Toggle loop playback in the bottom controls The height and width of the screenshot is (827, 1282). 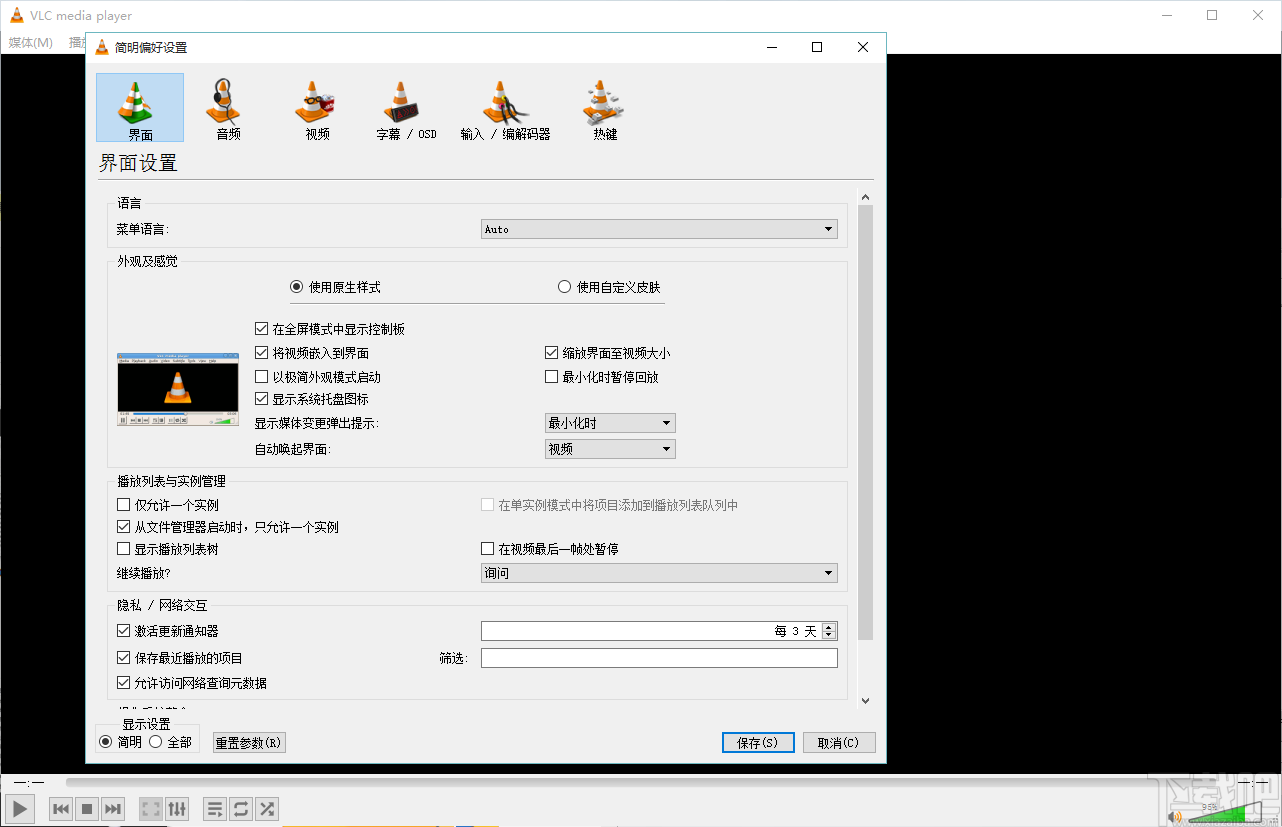[x=240, y=809]
